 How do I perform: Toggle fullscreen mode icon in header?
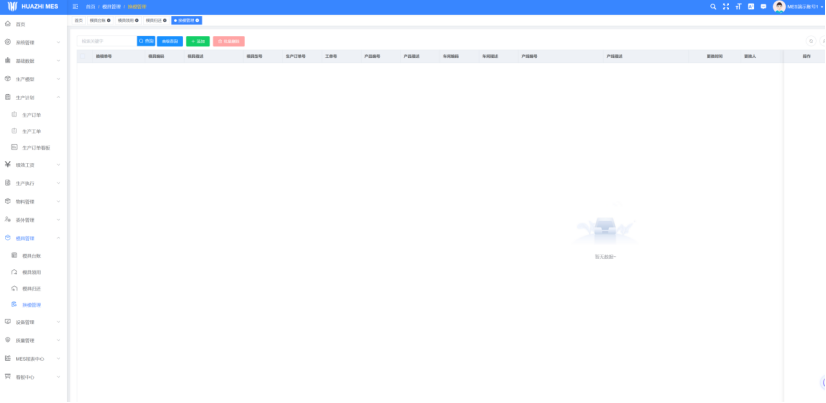(x=726, y=6)
